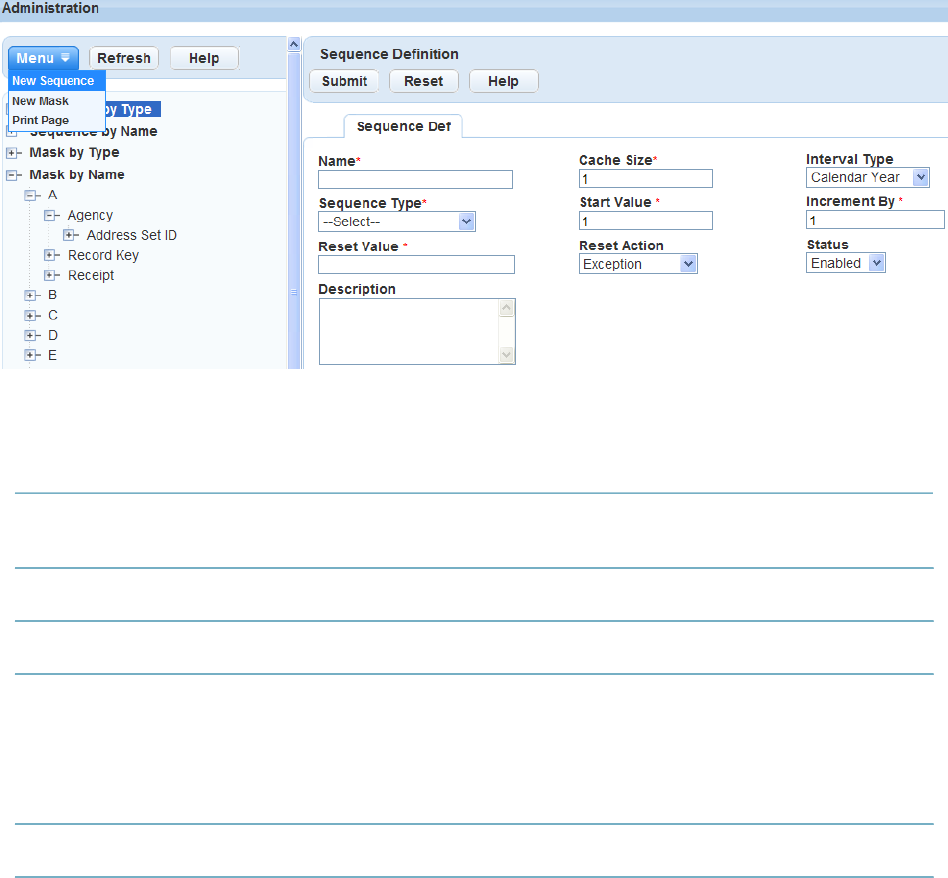Expand the B tree node
Image resolution: width=948 pixels, height=878 pixels.
[30, 295]
